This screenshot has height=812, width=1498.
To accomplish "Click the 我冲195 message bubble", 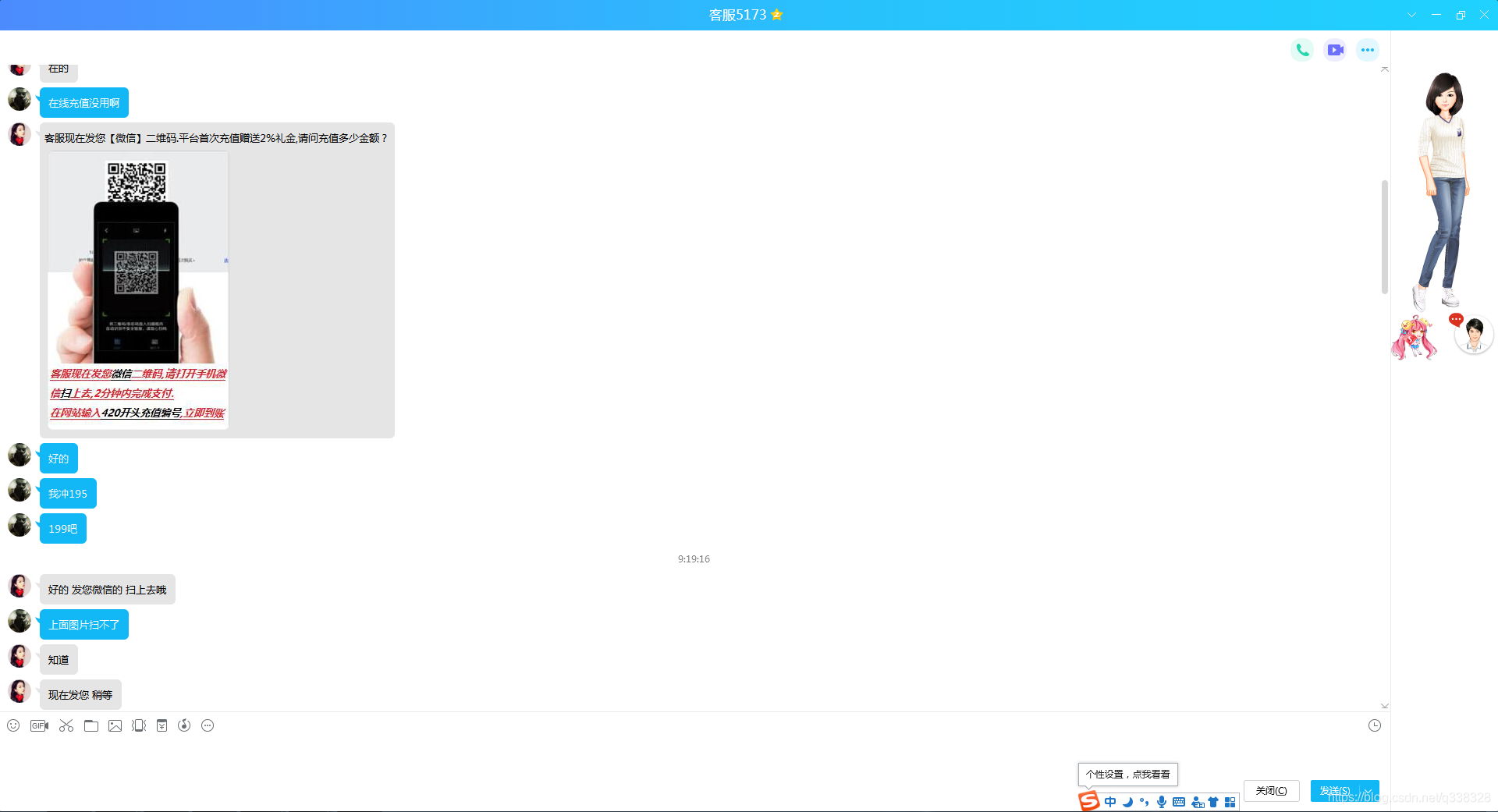I will point(68,494).
